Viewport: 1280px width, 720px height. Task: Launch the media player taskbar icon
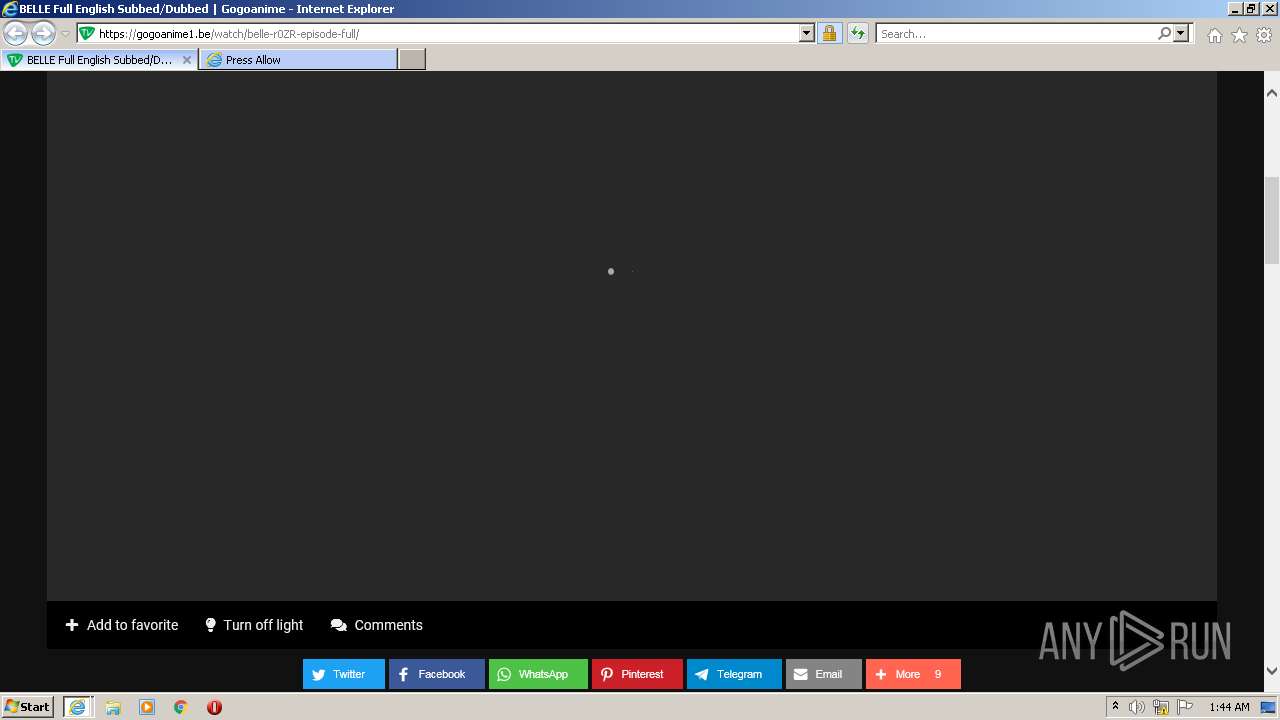point(147,707)
